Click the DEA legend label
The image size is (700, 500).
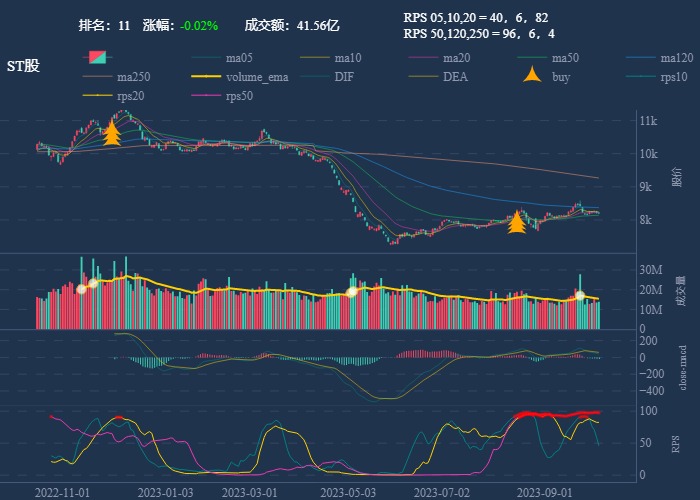pos(455,77)
